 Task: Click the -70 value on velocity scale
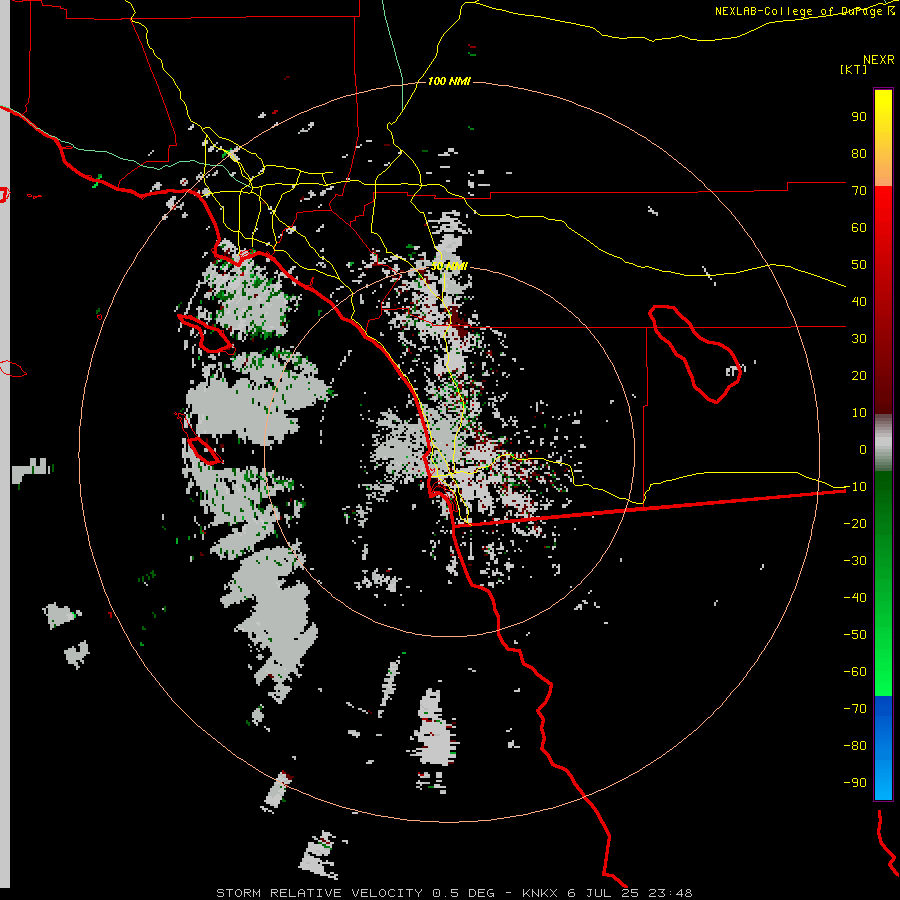(x=855, y=709)
